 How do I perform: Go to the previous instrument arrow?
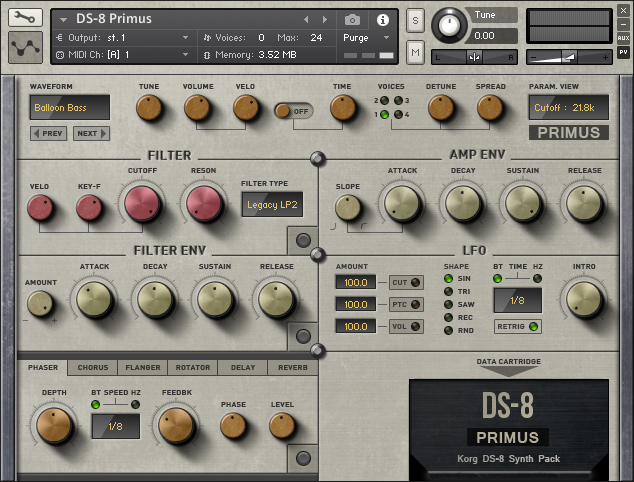click(x=306, y=19)
